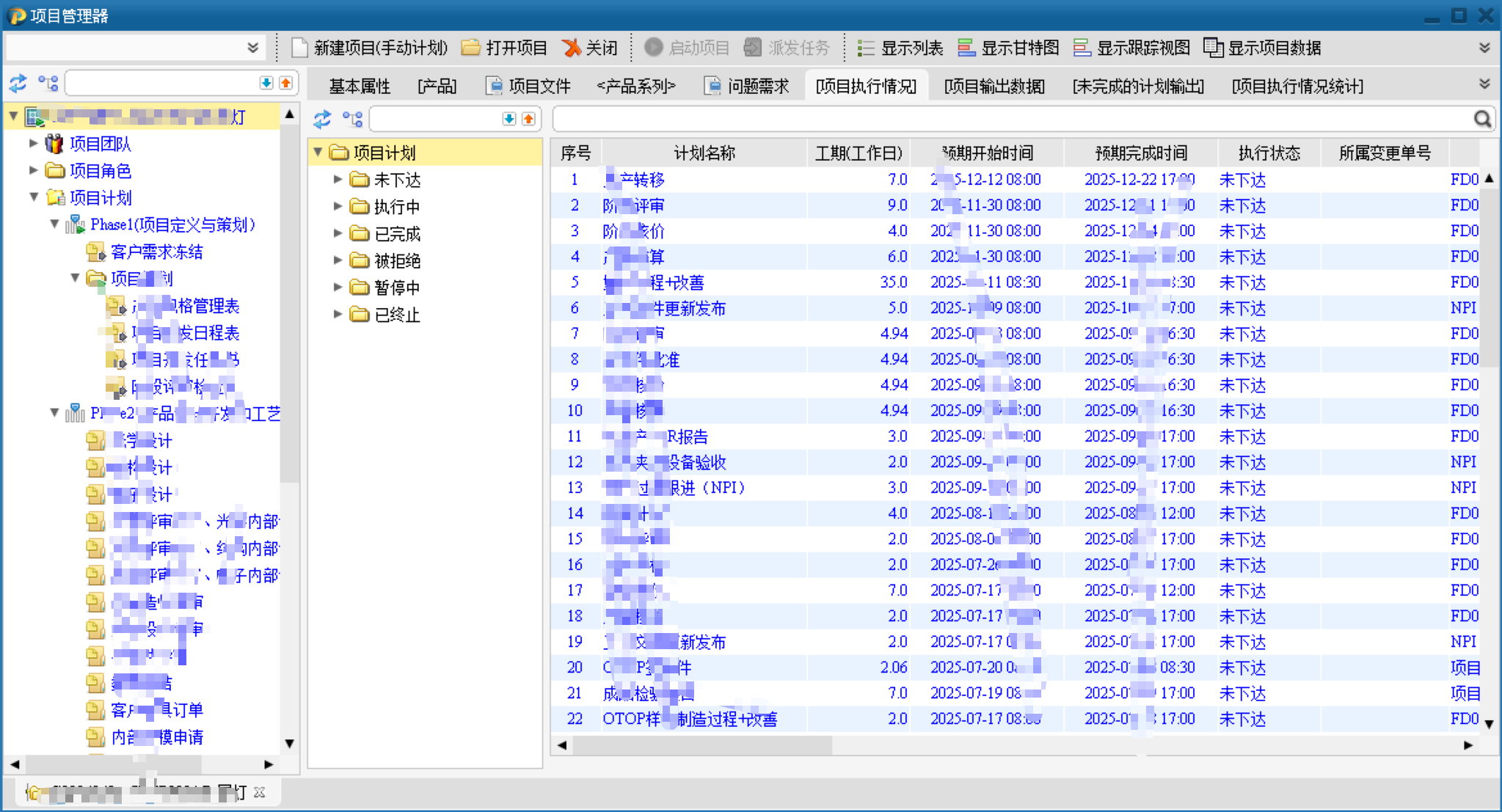This screenshot has width=1502, height=812.
Task: Click 新建项目(手动计划) button
Action: [x=370, y=48]
